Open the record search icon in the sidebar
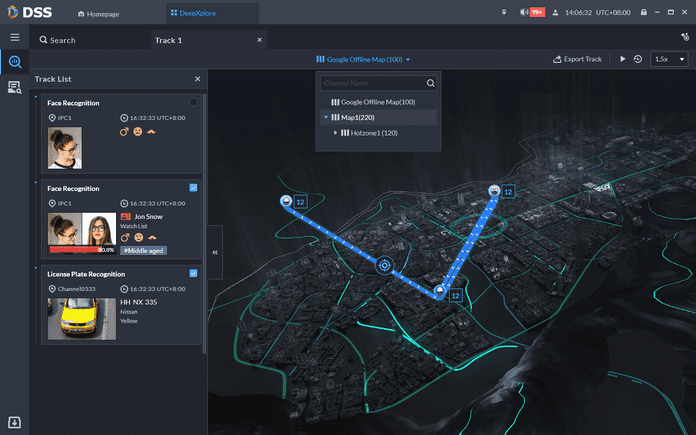The height and width of the screenshot is (435, 696). pos(15,87)
